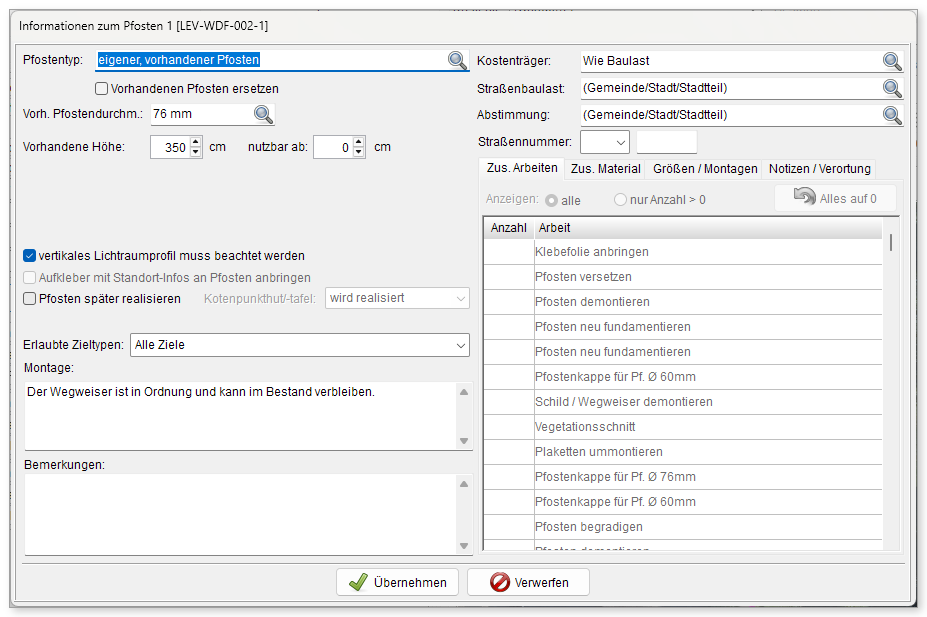Click the Übernehmen button

tap(397, 583)
